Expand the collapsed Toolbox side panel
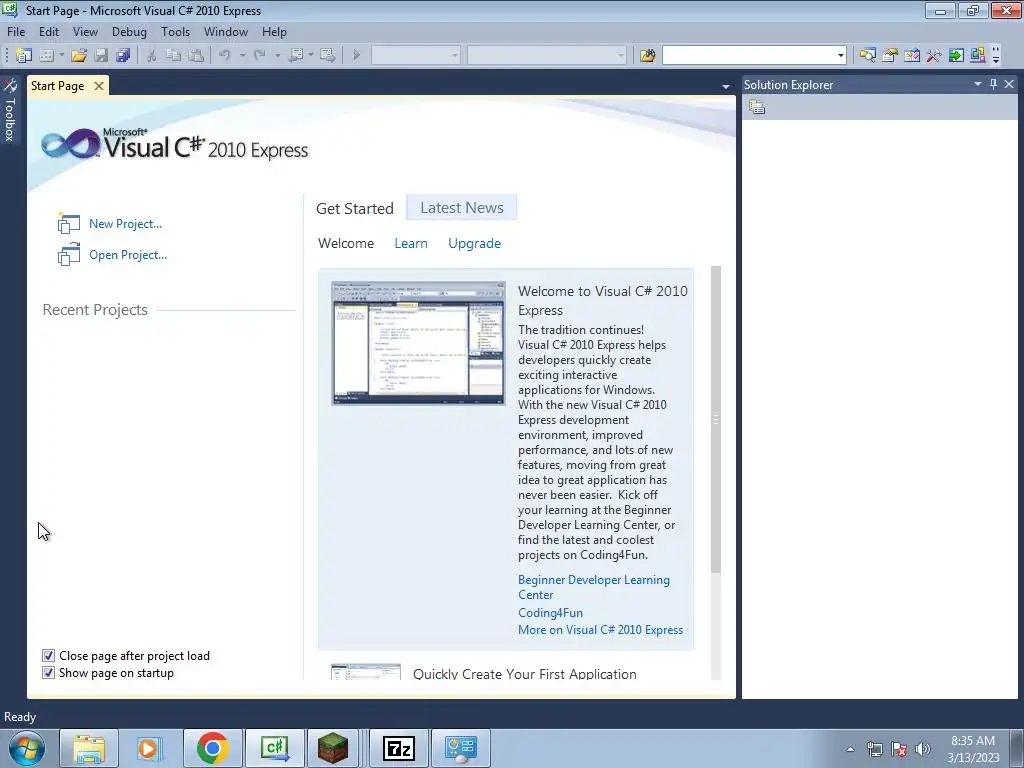This screenshot has width=1024, height=768. 10,111
